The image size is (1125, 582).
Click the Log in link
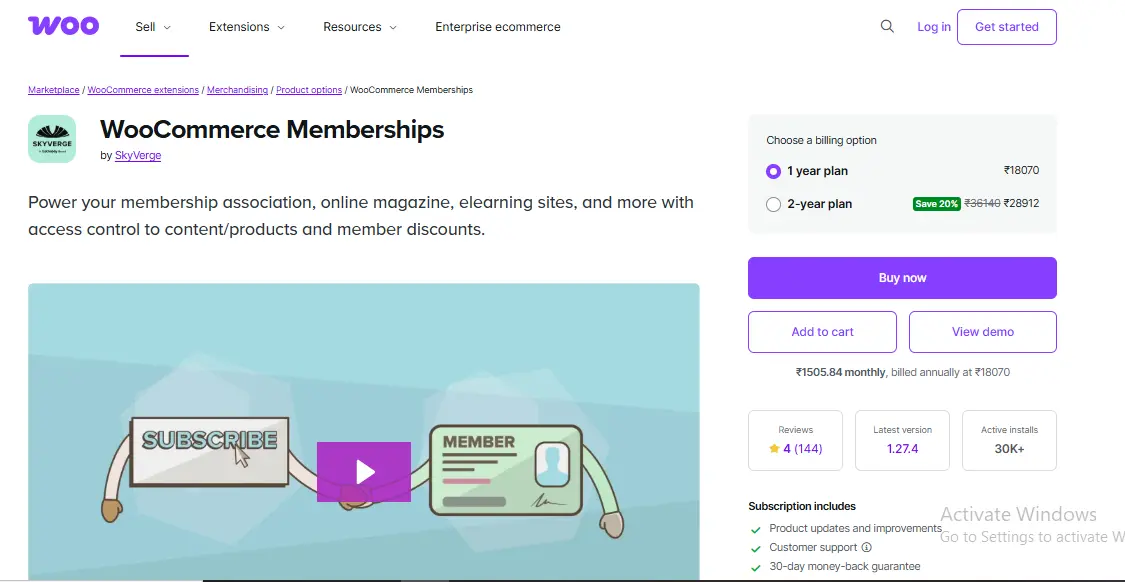point(933,27)
